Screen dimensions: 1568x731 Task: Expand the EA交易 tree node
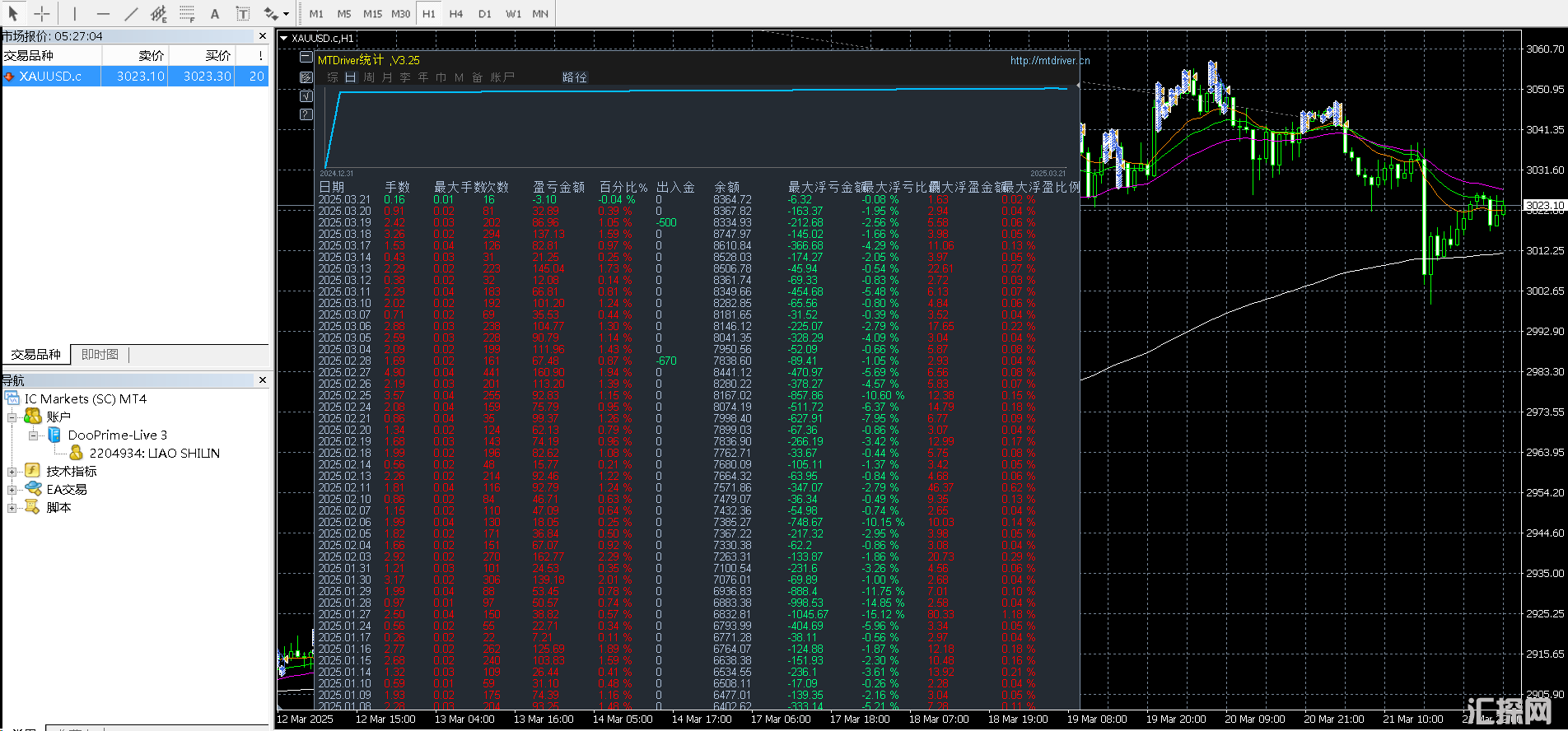point(12,490)
